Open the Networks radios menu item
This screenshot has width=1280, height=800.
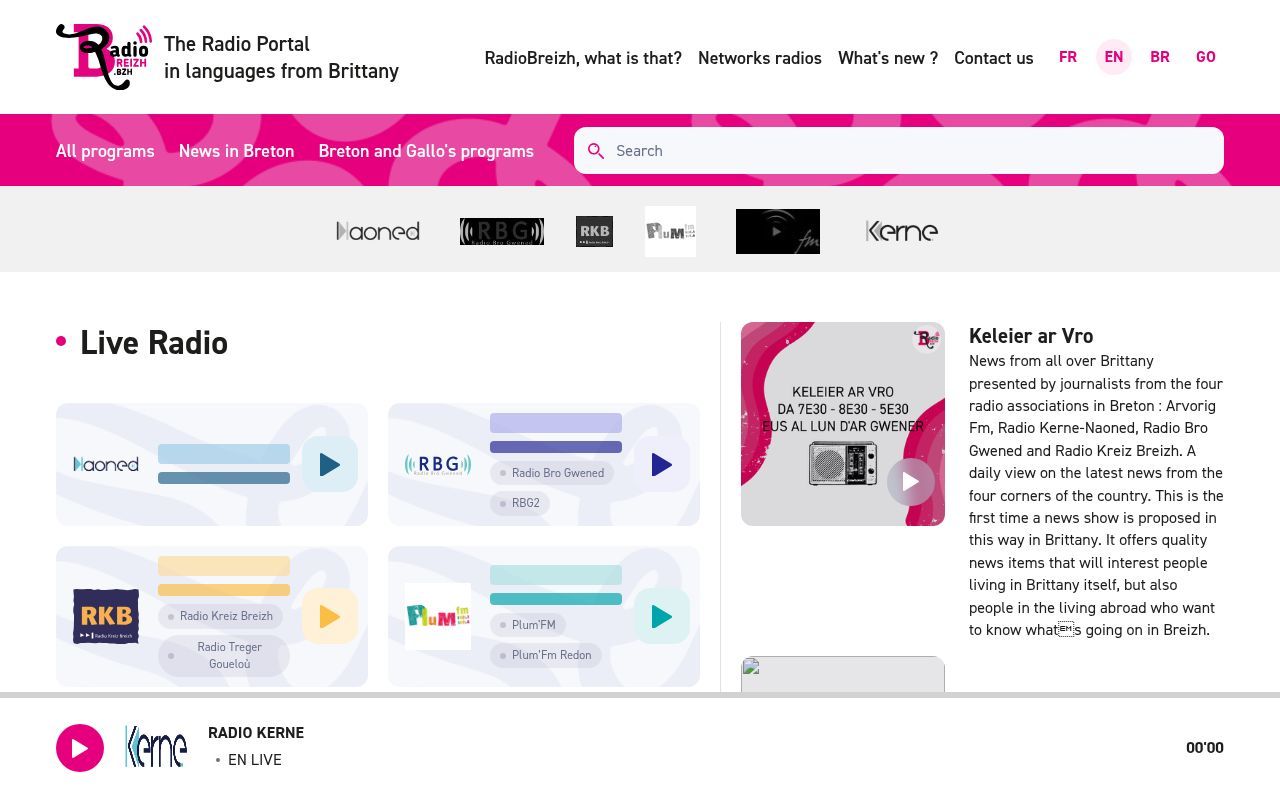[x=760, y=58]
